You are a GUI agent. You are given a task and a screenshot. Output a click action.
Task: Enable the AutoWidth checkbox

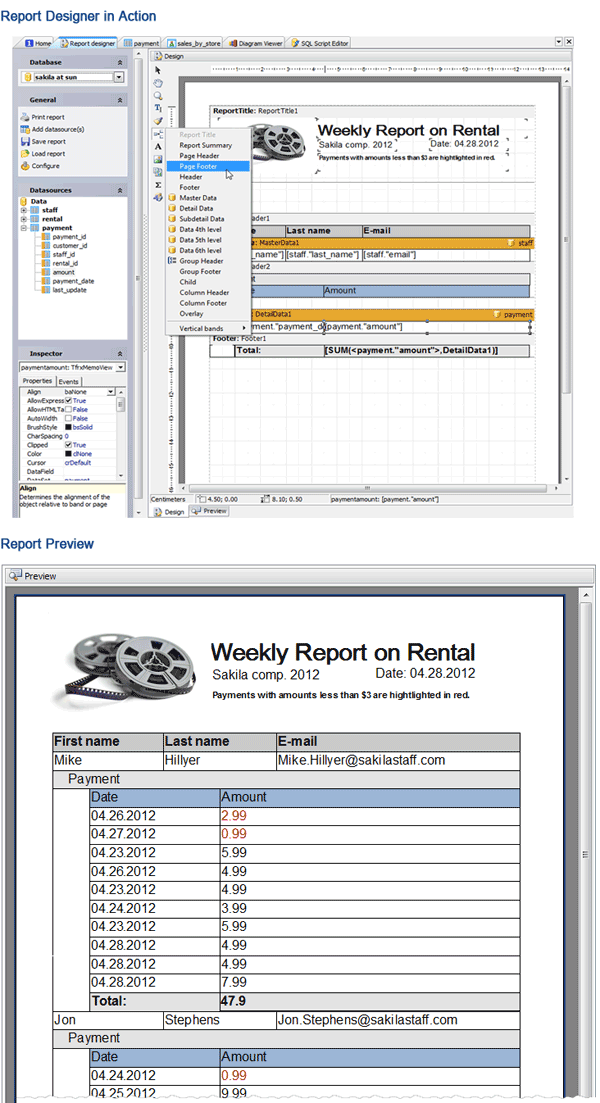(x=68, y=418)
